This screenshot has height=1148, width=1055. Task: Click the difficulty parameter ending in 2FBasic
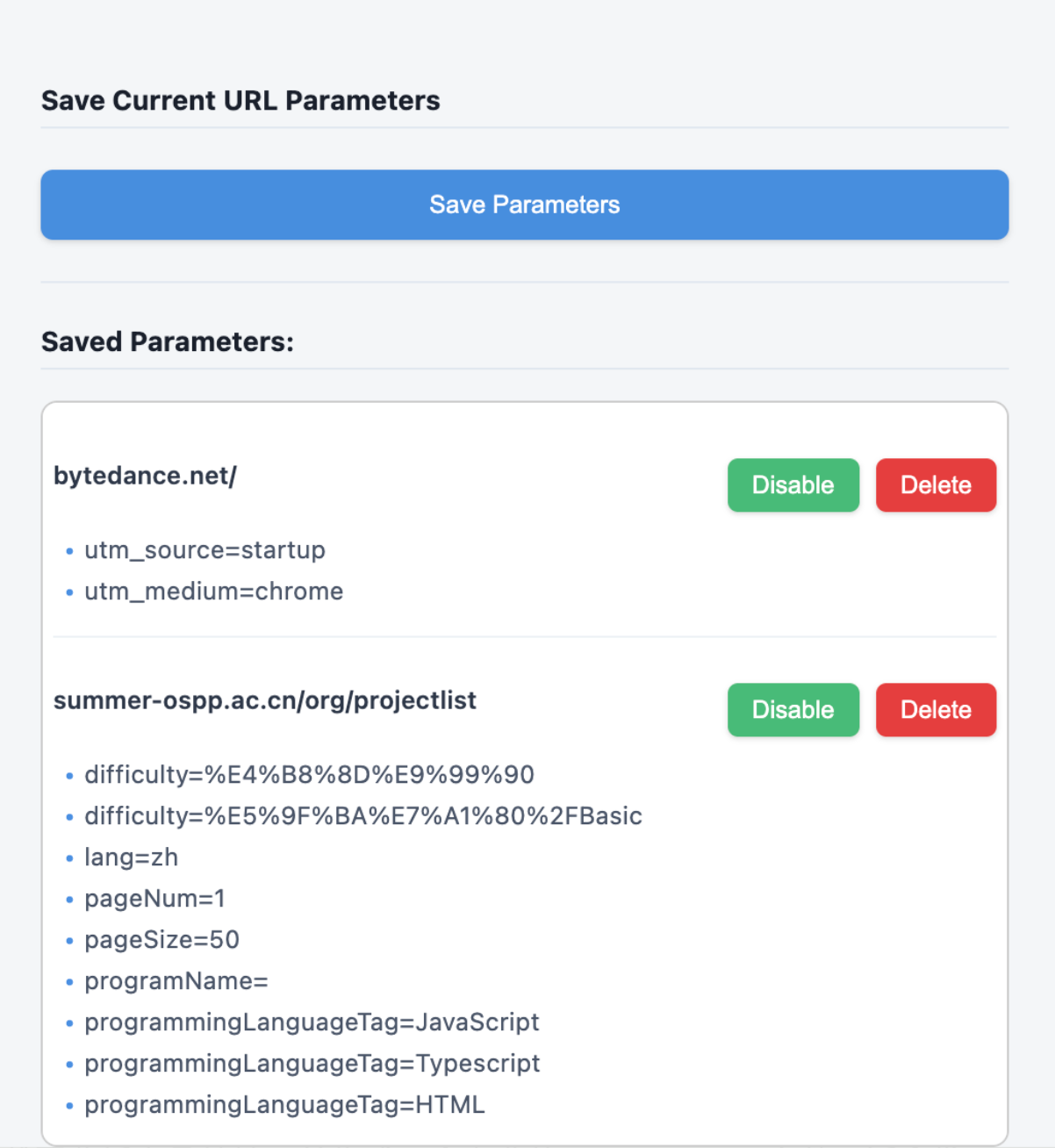pyautogui.click(x=363, y=816)
